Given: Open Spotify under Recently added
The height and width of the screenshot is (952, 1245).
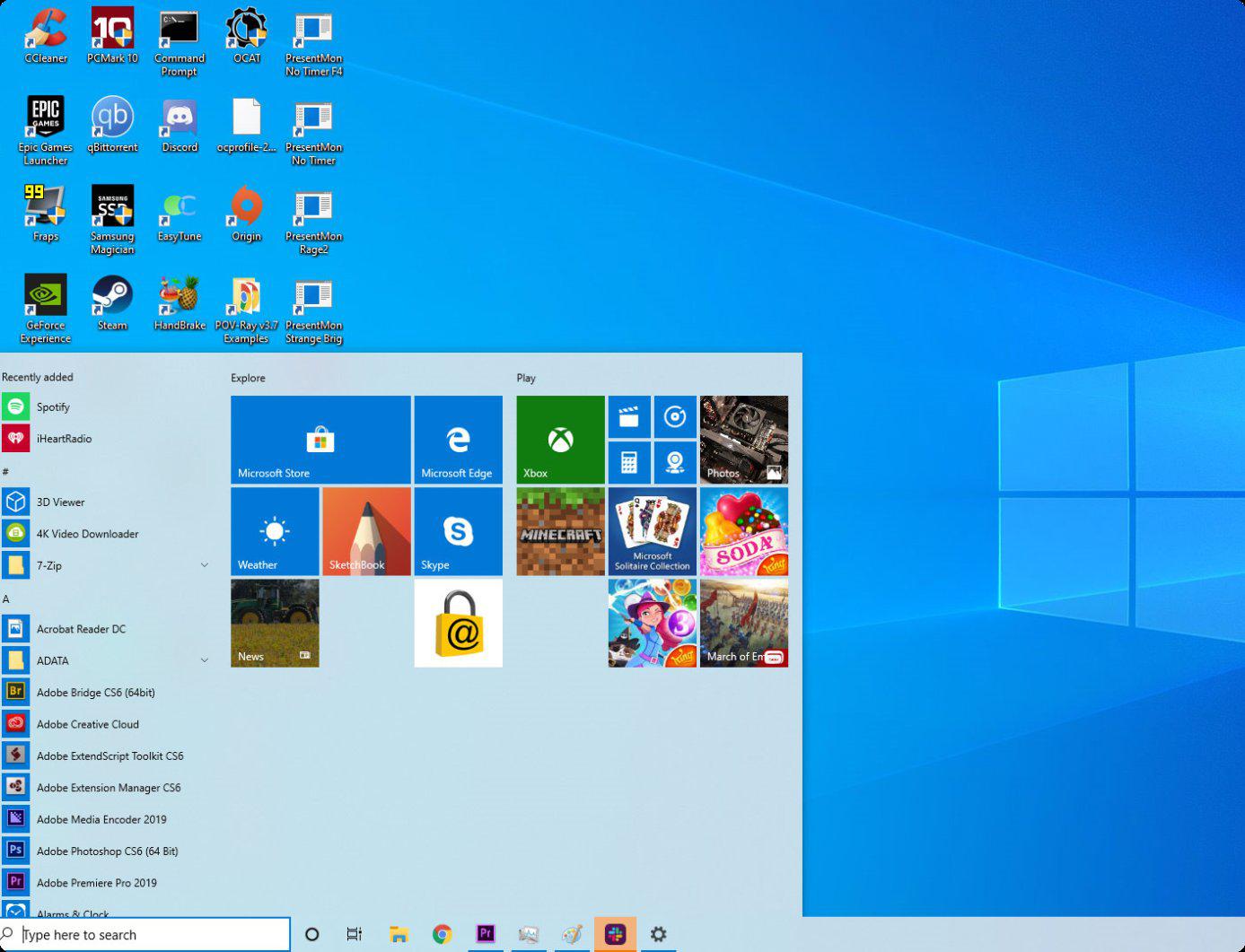Looking at the screenshot, I should point(53,406).
